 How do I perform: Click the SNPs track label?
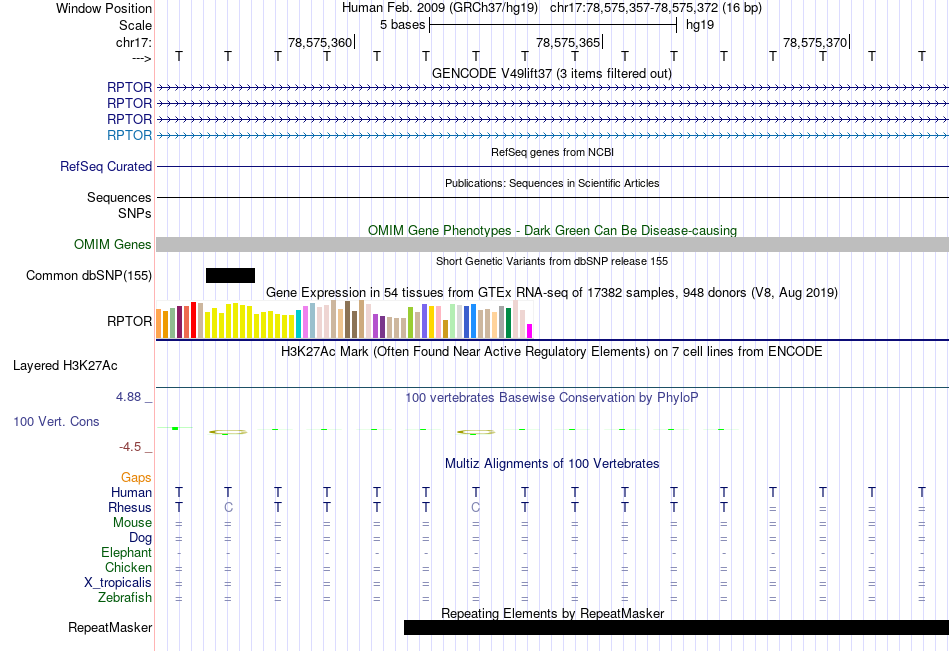coord(135,213)
